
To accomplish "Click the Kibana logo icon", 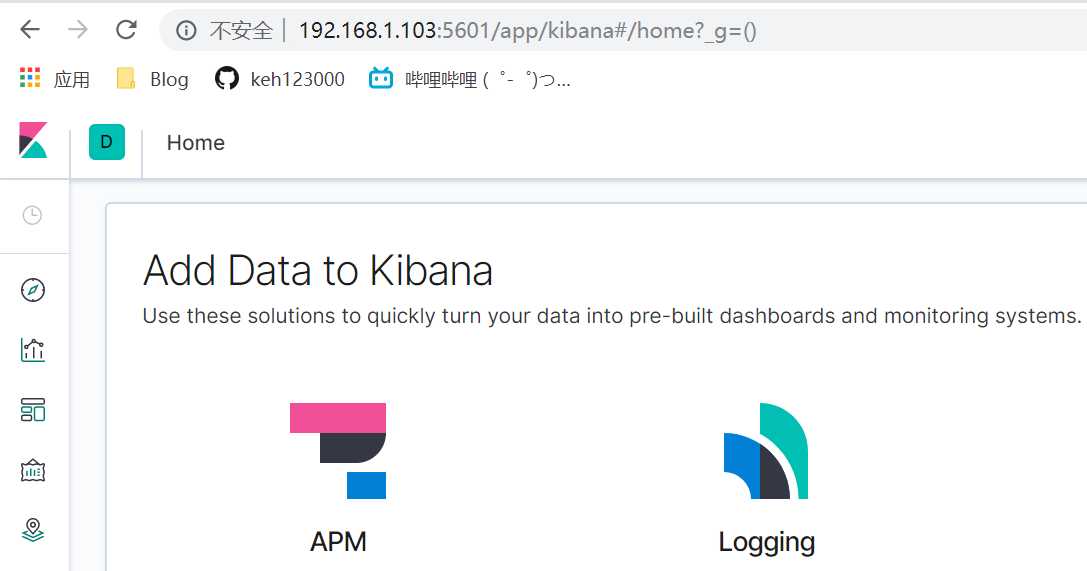I will coord(33,141).
